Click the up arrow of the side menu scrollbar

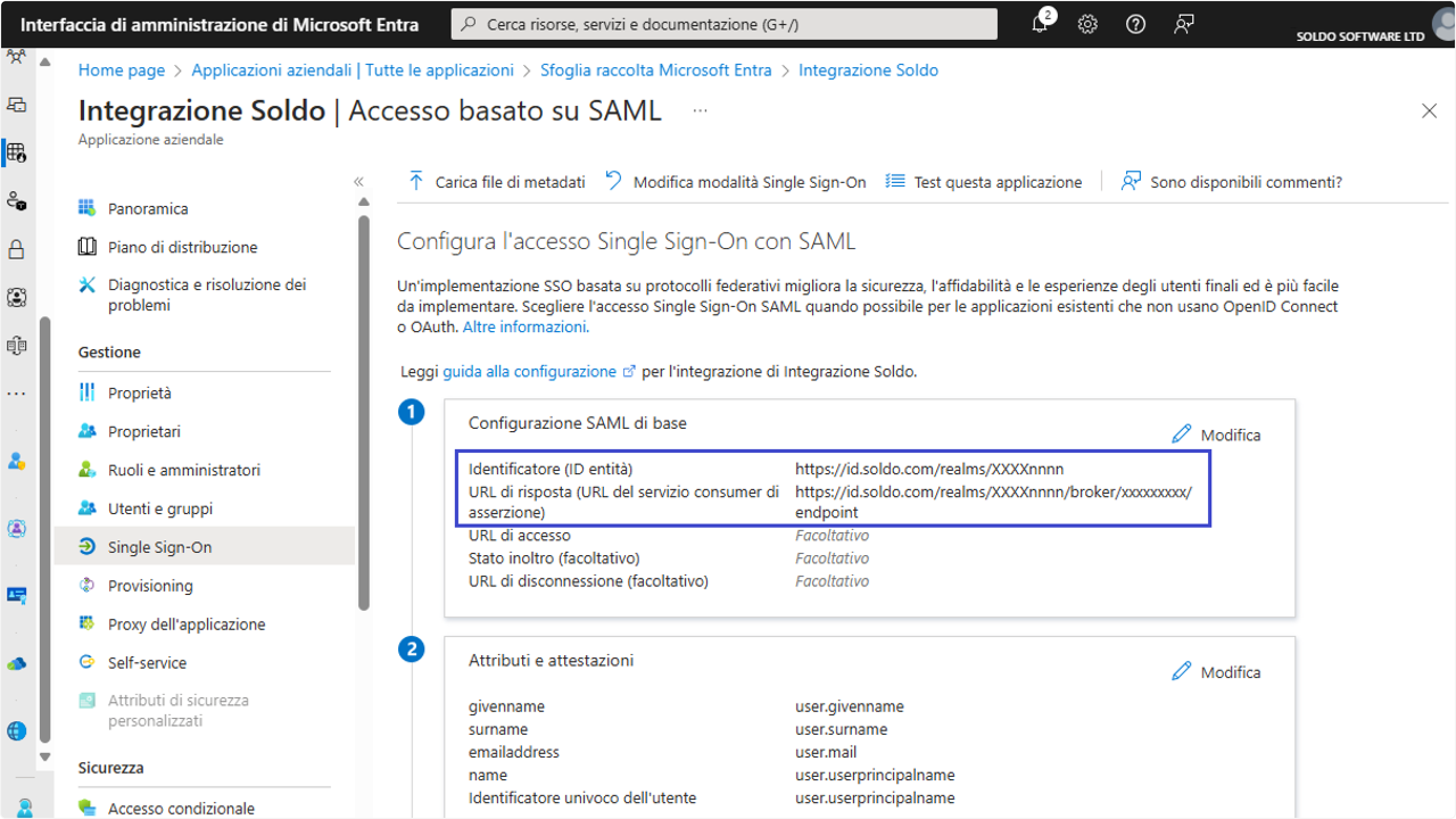pyautogui.click(x=364, y=202)
